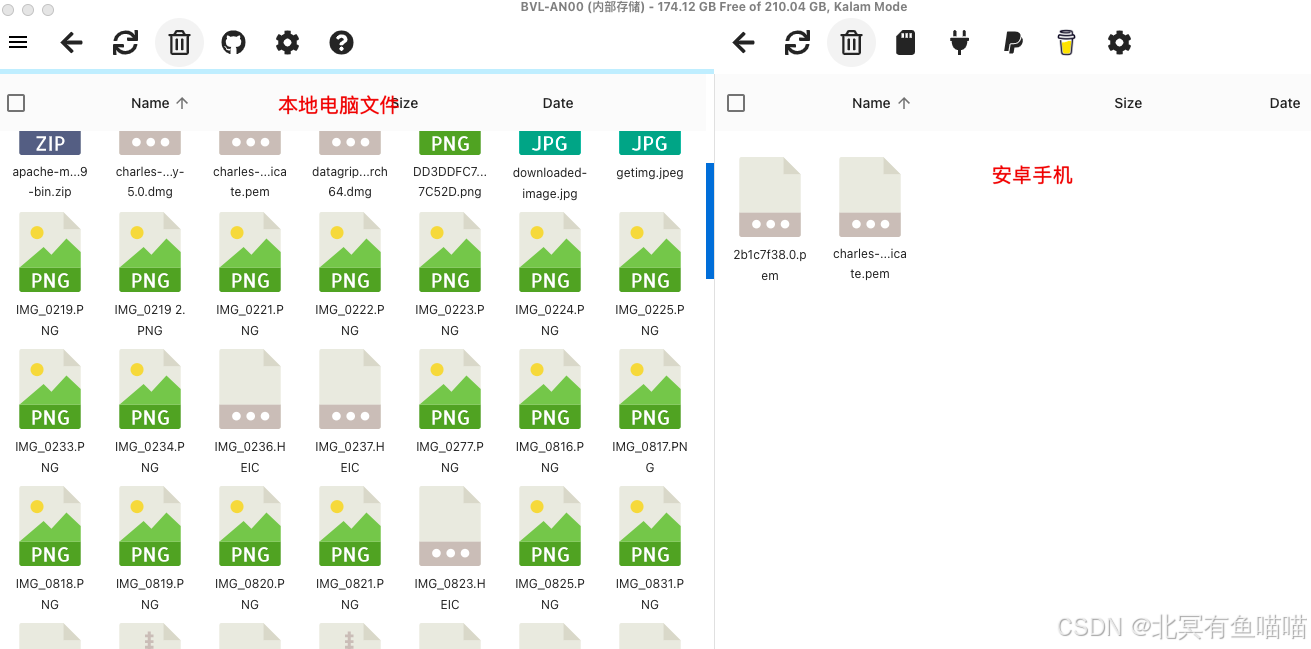Select IMG_0236.HEIC file
Screen dimensions: 1311x649
pos(250,390)
